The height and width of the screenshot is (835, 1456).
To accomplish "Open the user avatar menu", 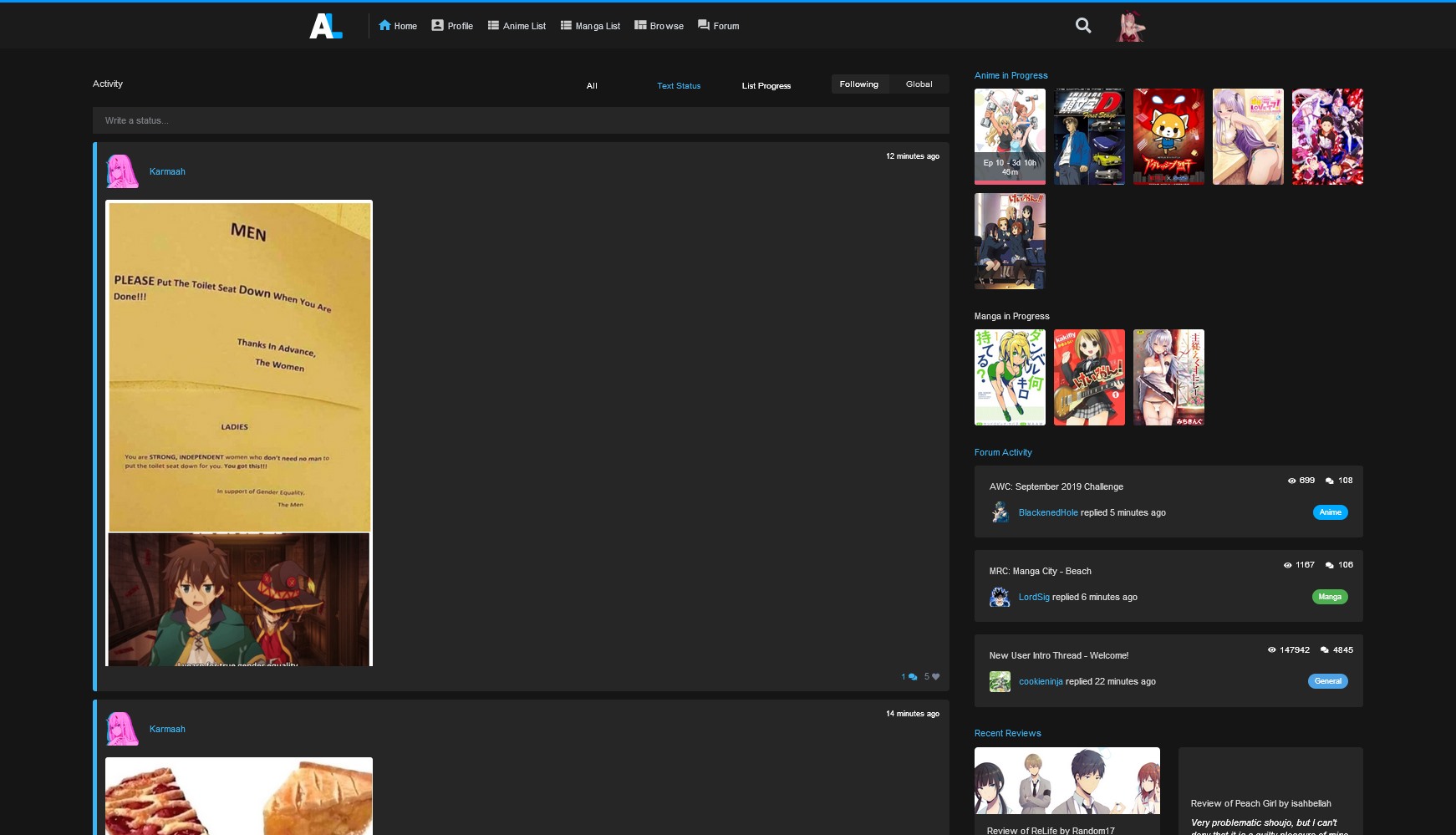I will [1130, 26].
